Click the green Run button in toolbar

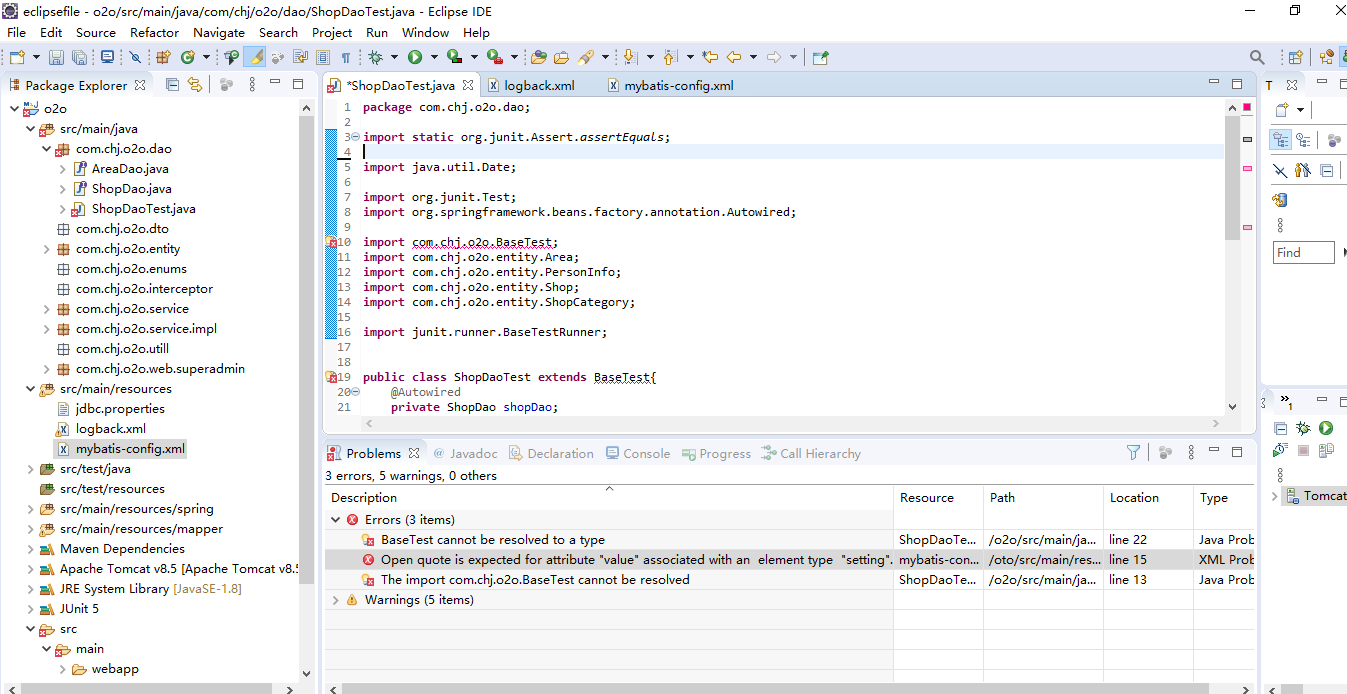click(x=414, y=58)
